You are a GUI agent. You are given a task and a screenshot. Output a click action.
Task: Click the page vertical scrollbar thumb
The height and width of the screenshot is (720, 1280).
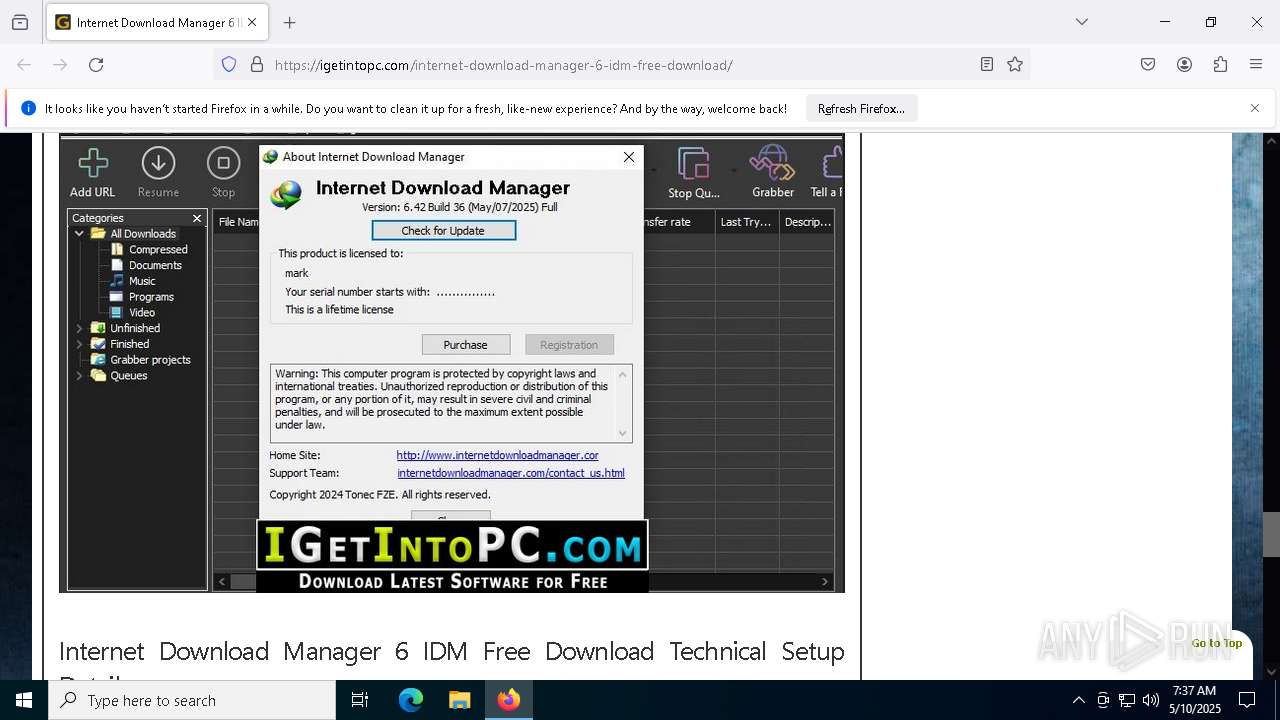pyautogui.click(x=1271, y=534)
